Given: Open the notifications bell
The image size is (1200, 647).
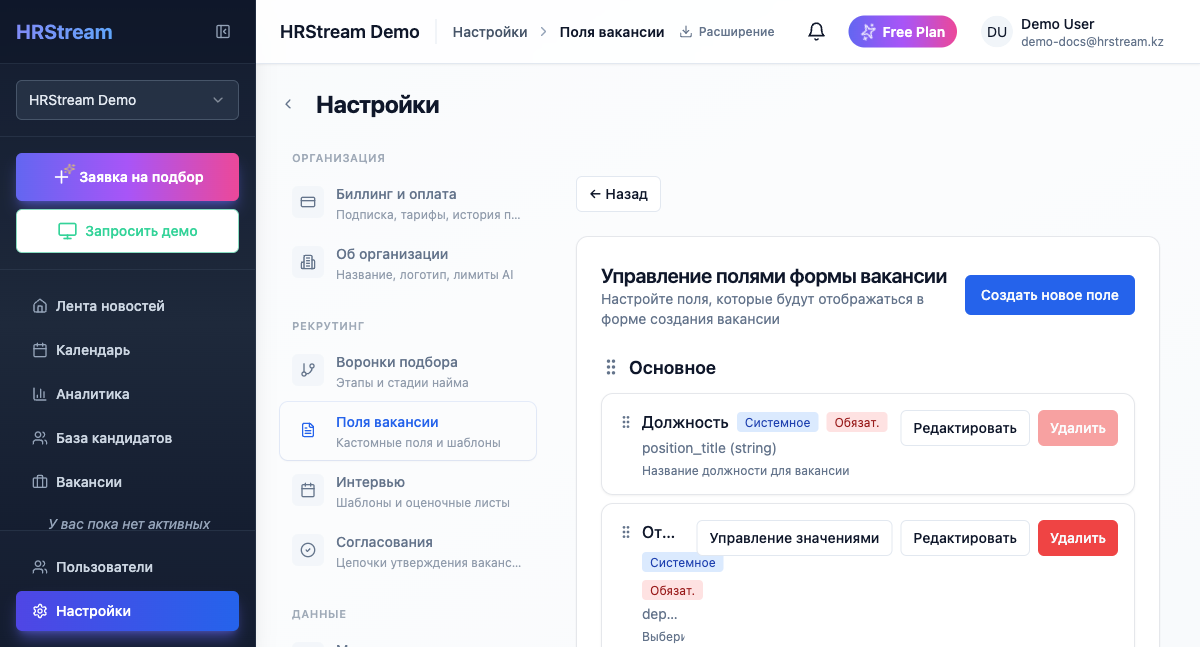Looking at the screenshot, I should 816,31.
